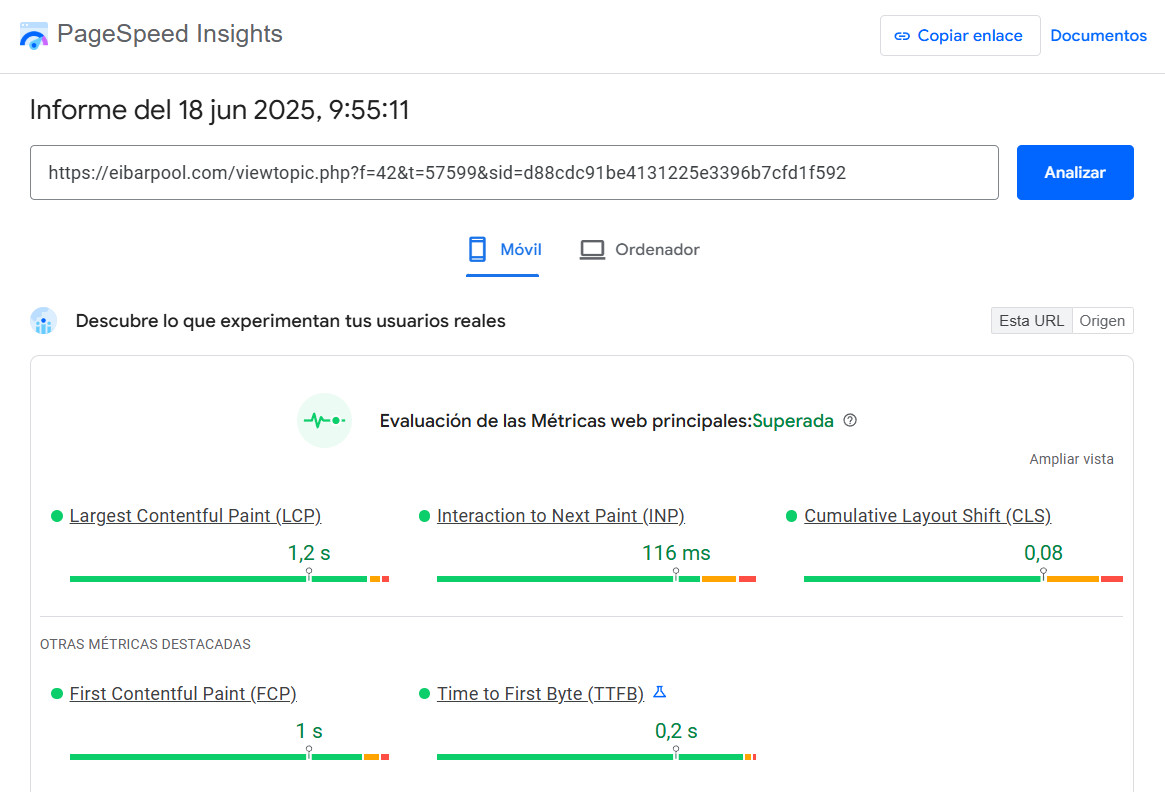This screenshot has width=1165, height=792.
Task: Open Cumulative Layout Shift (CLS) link
Action: click(928, 516)
